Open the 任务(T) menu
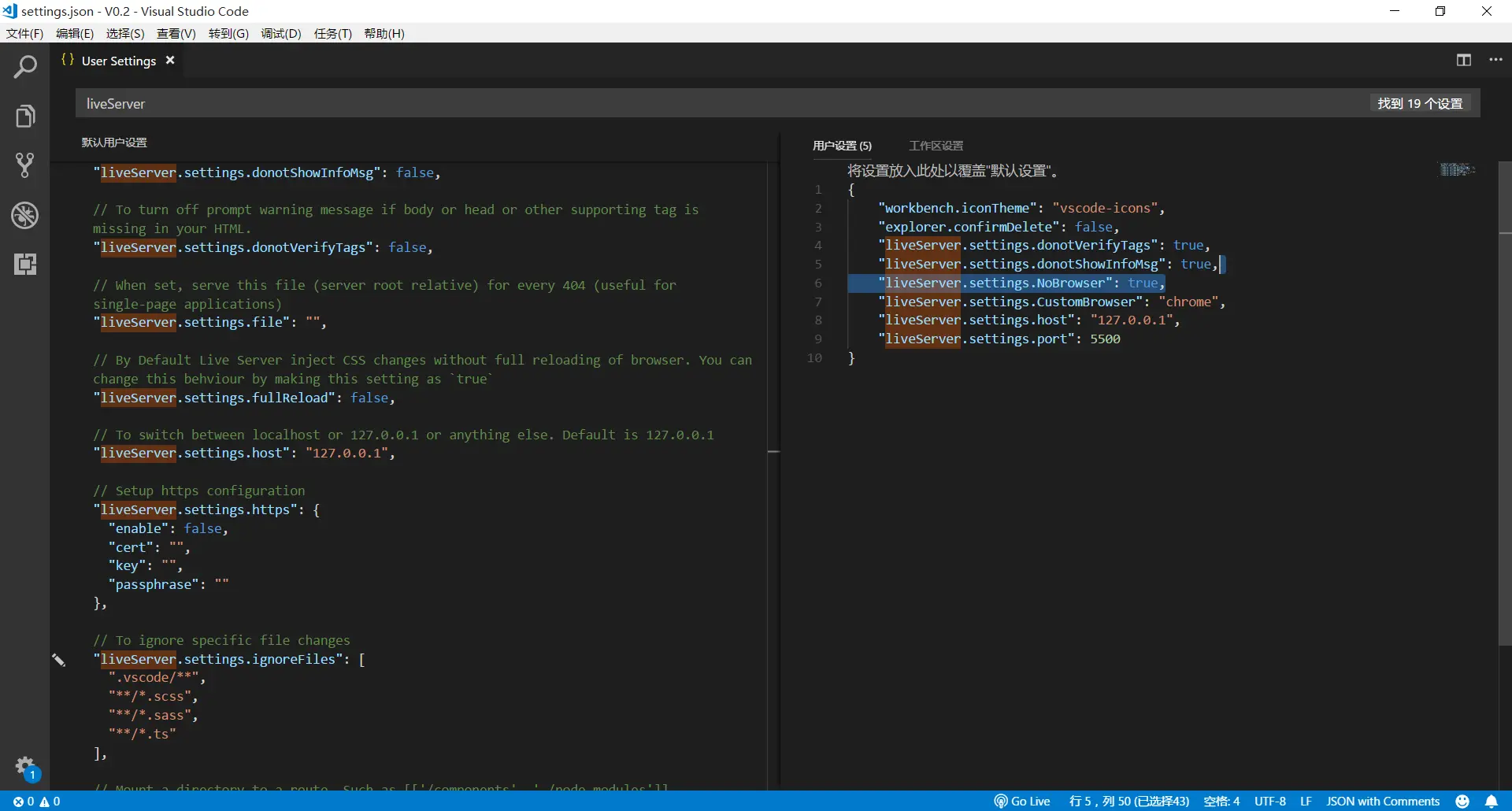The width and height of the screenshot is (1512, 811). (x=333, y=33)
